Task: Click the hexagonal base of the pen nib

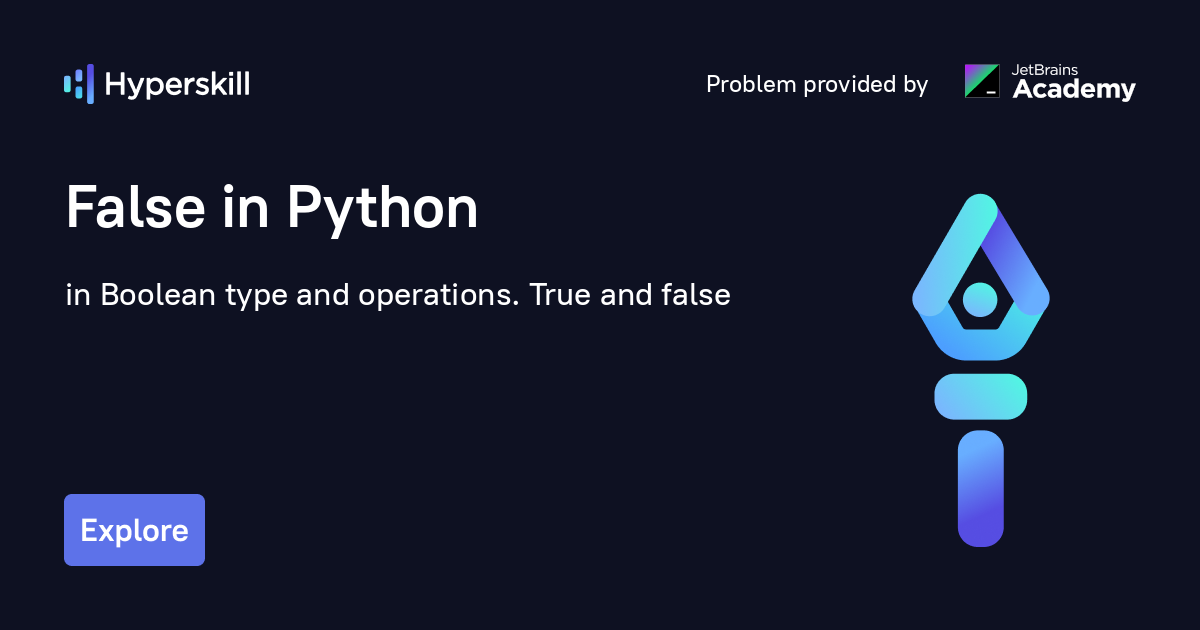Action: point(980,338)
